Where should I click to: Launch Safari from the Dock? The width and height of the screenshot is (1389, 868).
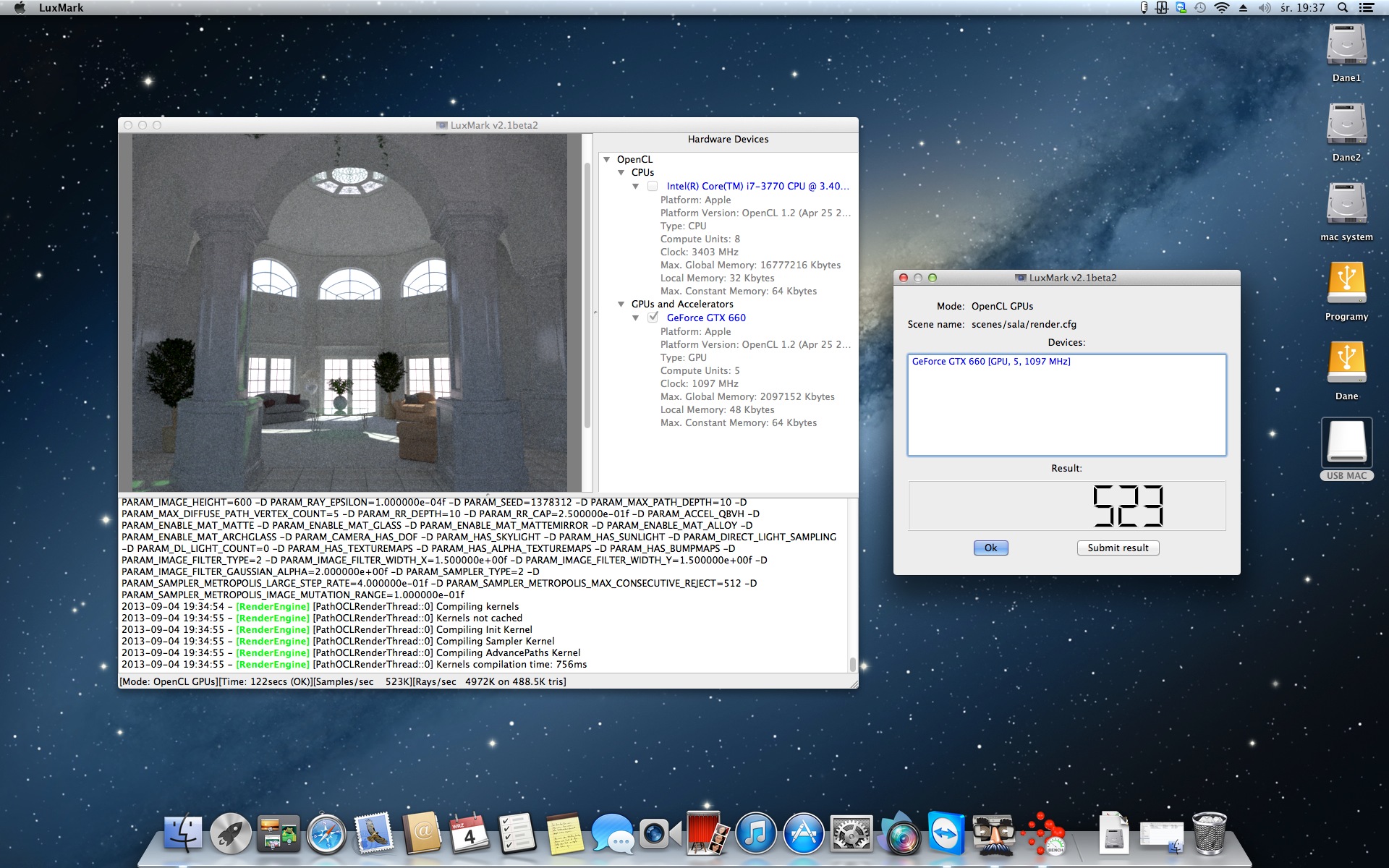326,834
